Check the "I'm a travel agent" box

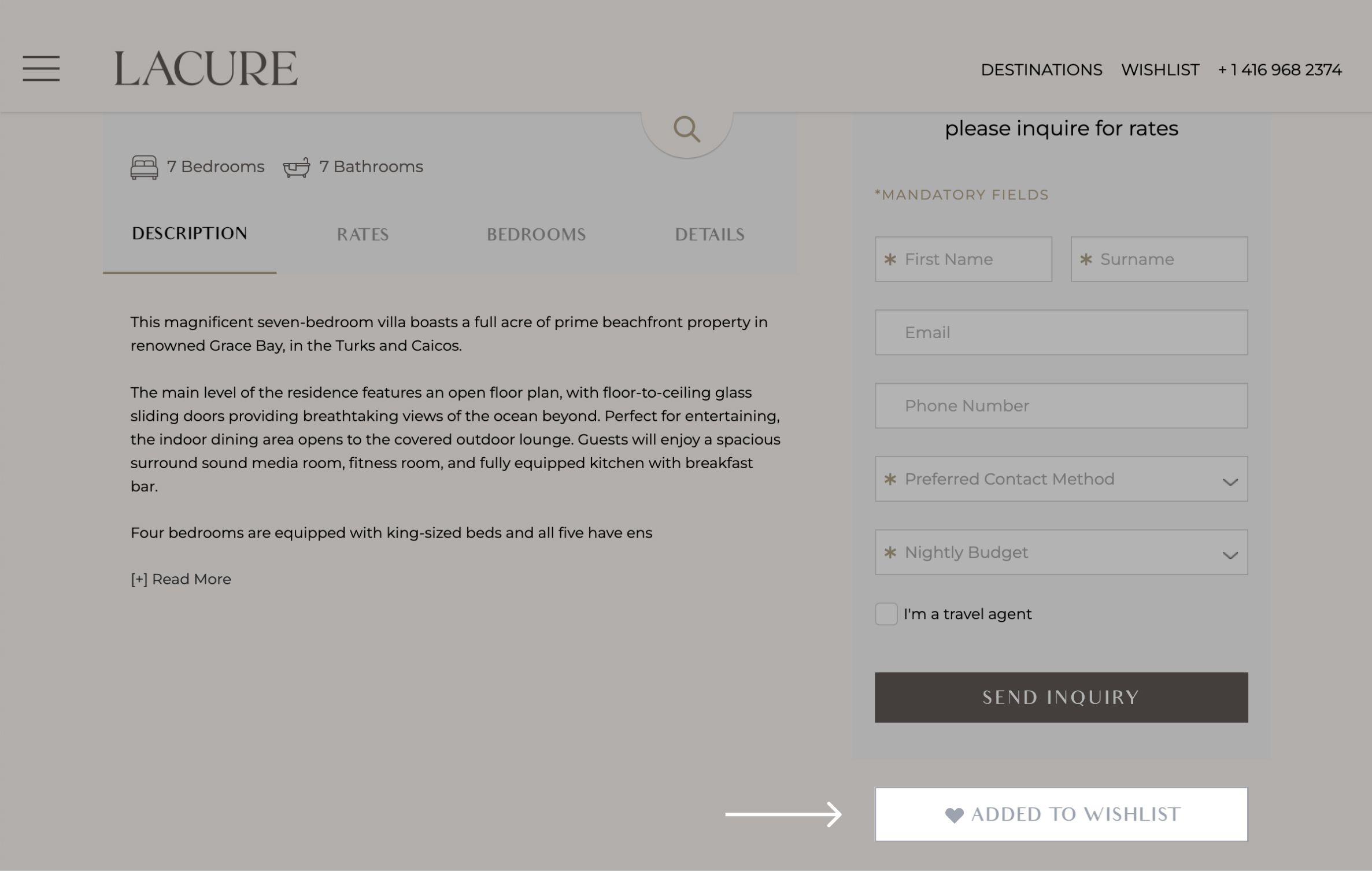(x=886, y=614)
